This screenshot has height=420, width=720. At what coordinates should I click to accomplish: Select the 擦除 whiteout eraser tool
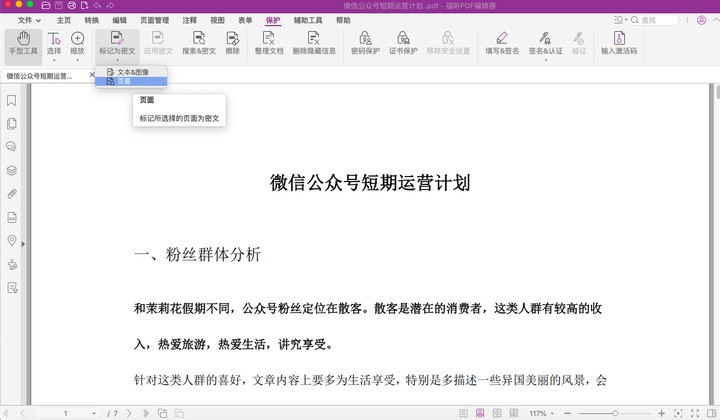pos(232,43)
